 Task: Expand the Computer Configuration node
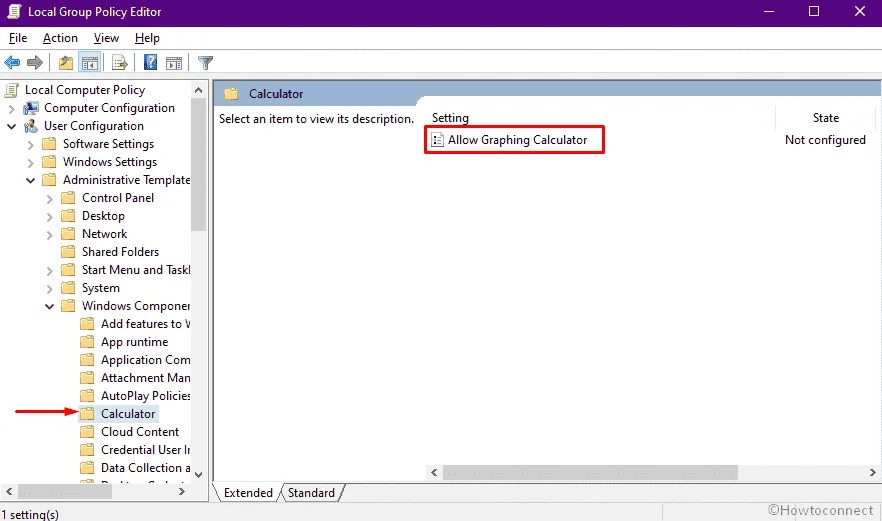(x=11, y=109)
